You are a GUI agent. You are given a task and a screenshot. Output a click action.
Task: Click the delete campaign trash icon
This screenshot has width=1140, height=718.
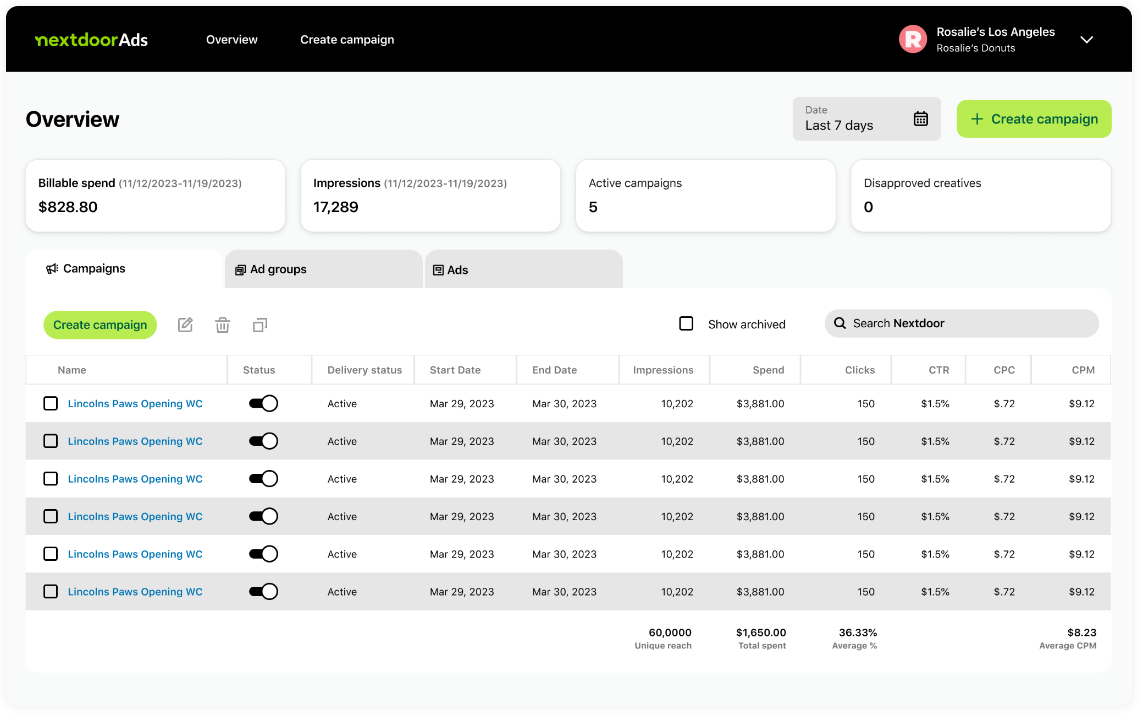[x=222, y=325]
